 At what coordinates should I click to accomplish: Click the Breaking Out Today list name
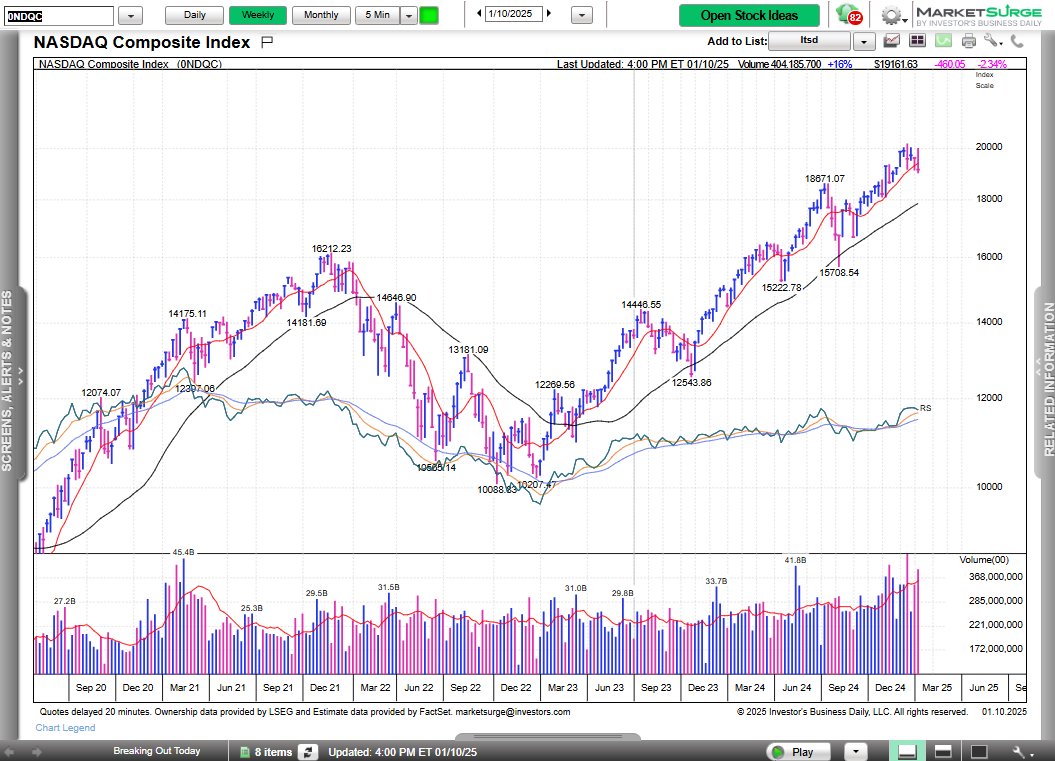pyautogui.click(x=157, y=751)
